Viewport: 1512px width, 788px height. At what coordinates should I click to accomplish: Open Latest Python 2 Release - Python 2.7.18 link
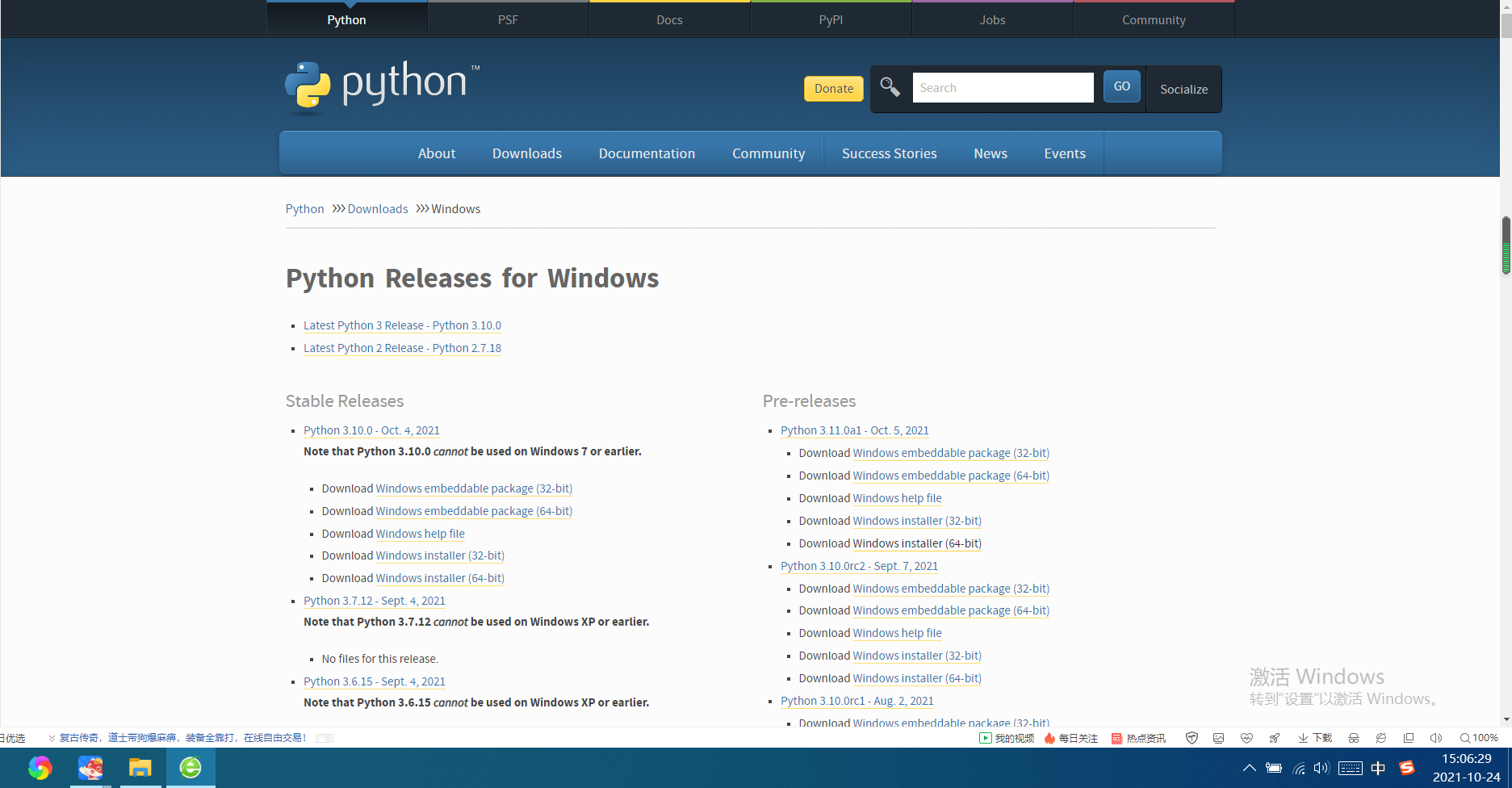click(402, 348)
